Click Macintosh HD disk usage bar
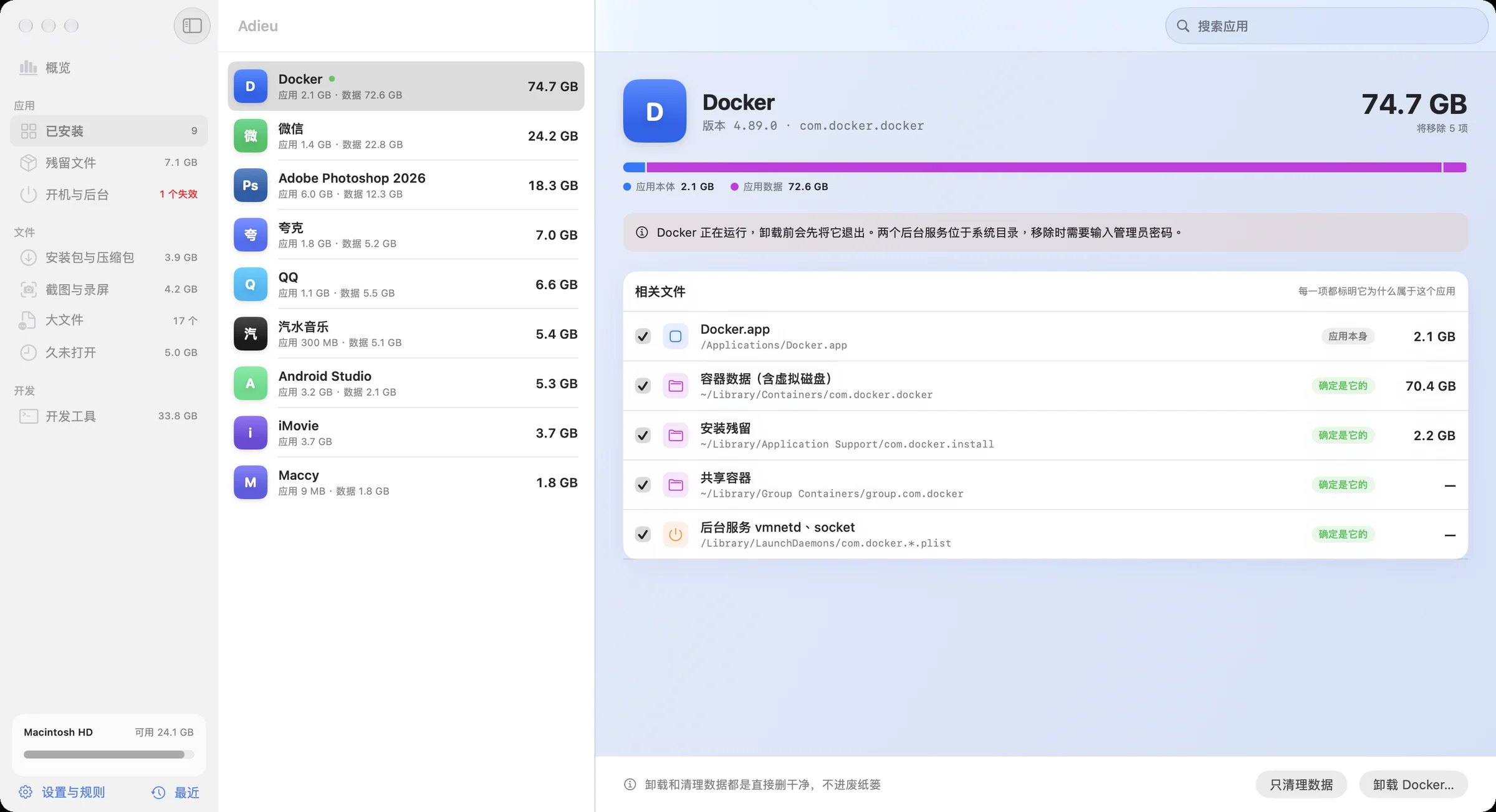The width and height of the screenshot is (1496, 812). tap(108, 754)
